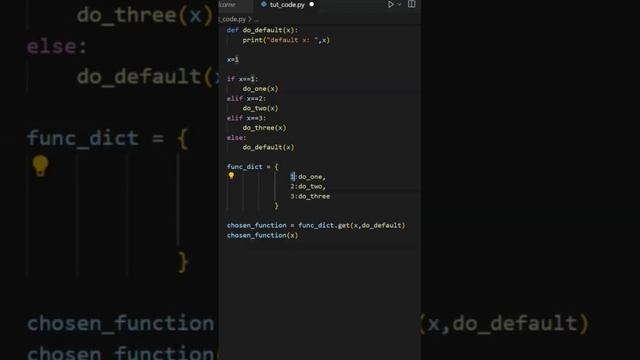This screenshot has width=640, height=360.
Task: Open the run options dropdown arrow
Action: point(399,4)
